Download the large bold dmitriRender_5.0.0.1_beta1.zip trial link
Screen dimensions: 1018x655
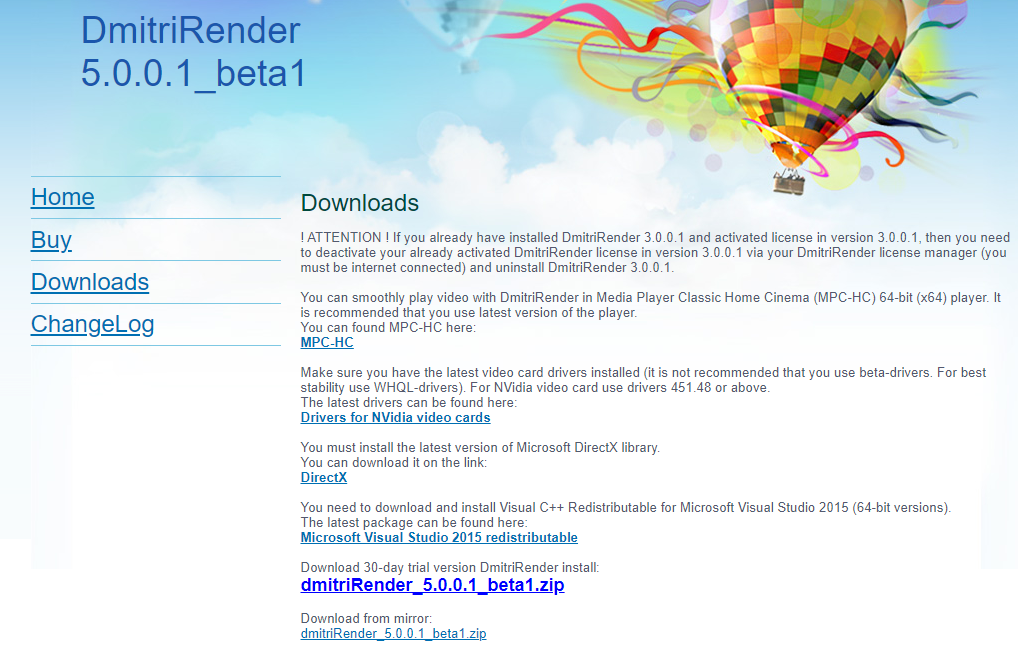(432, 585)
